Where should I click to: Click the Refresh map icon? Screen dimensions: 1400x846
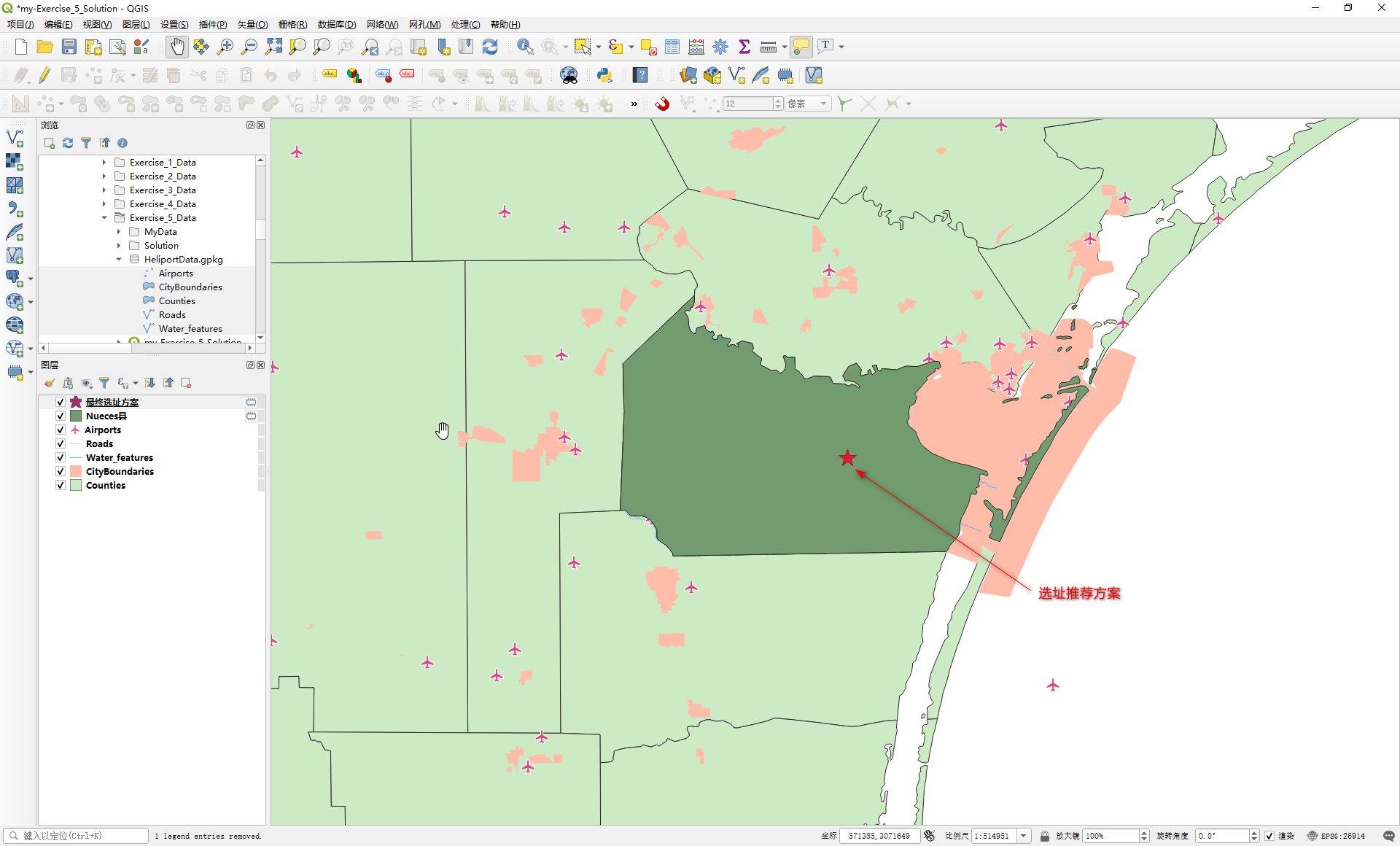click(490, 47)
